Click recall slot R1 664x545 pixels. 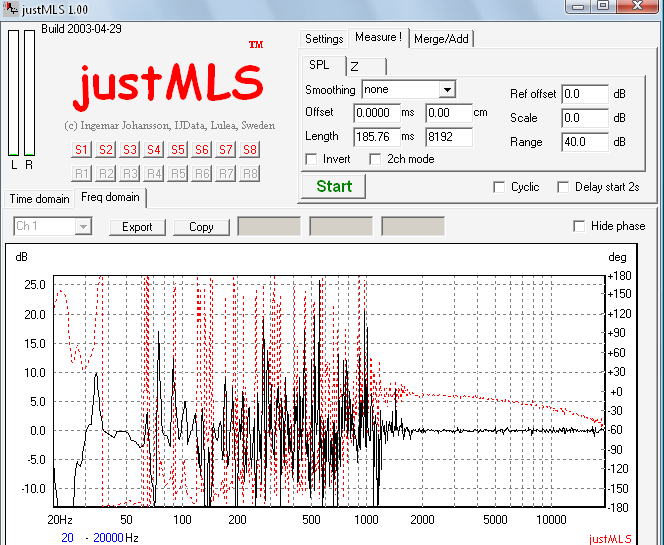[81, 174]
